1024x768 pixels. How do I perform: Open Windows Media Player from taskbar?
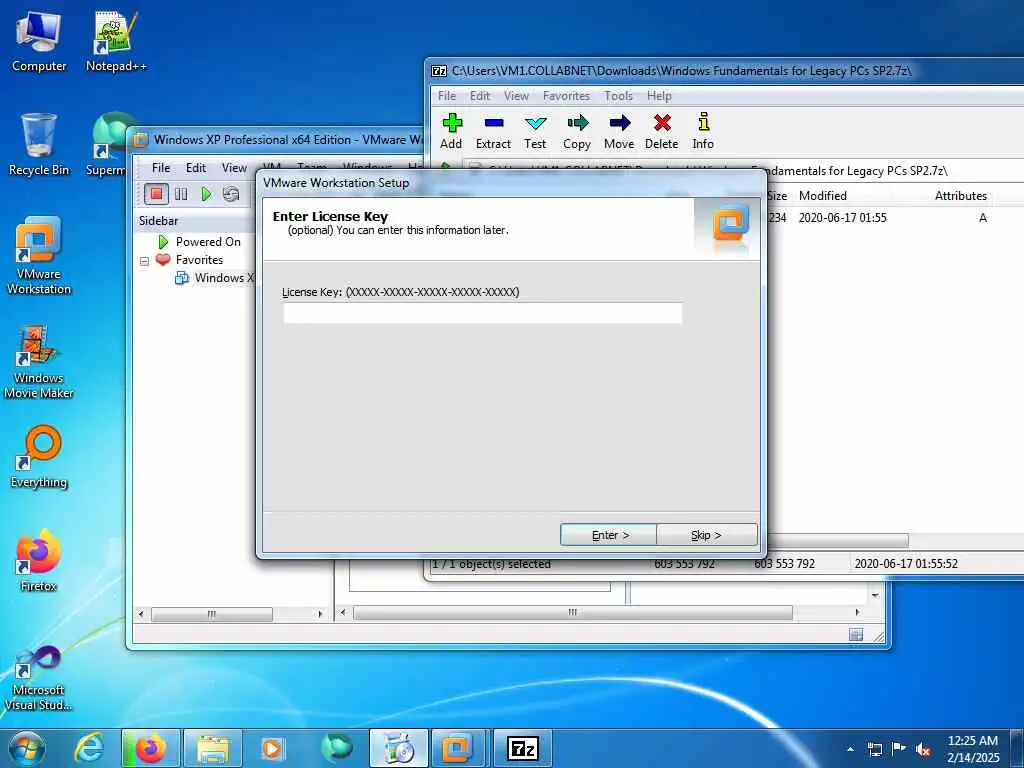pyautogui.click(x=273, y=748)
